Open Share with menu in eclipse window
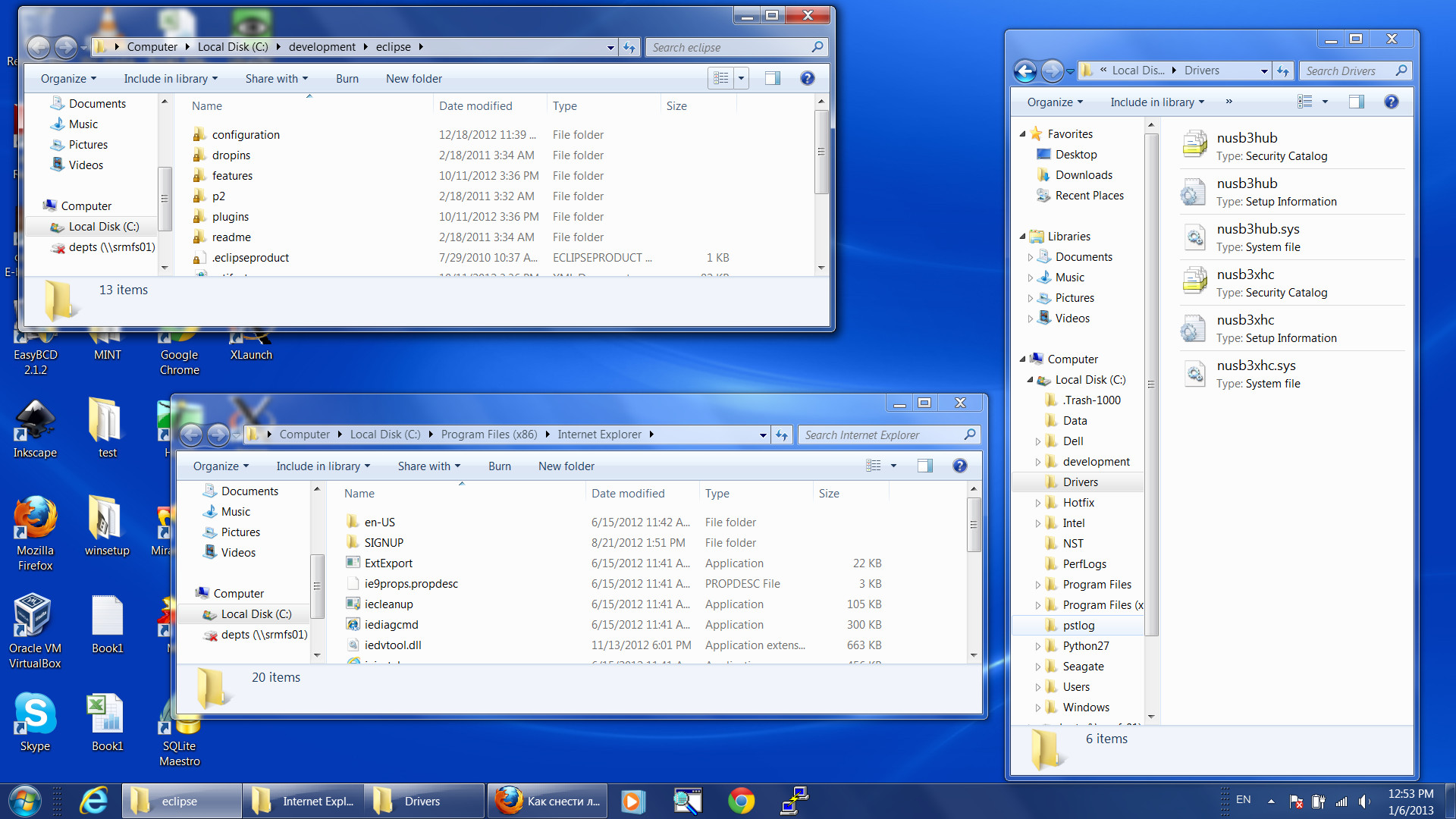This screenshot has width=1456, height=819. point(276,79)
